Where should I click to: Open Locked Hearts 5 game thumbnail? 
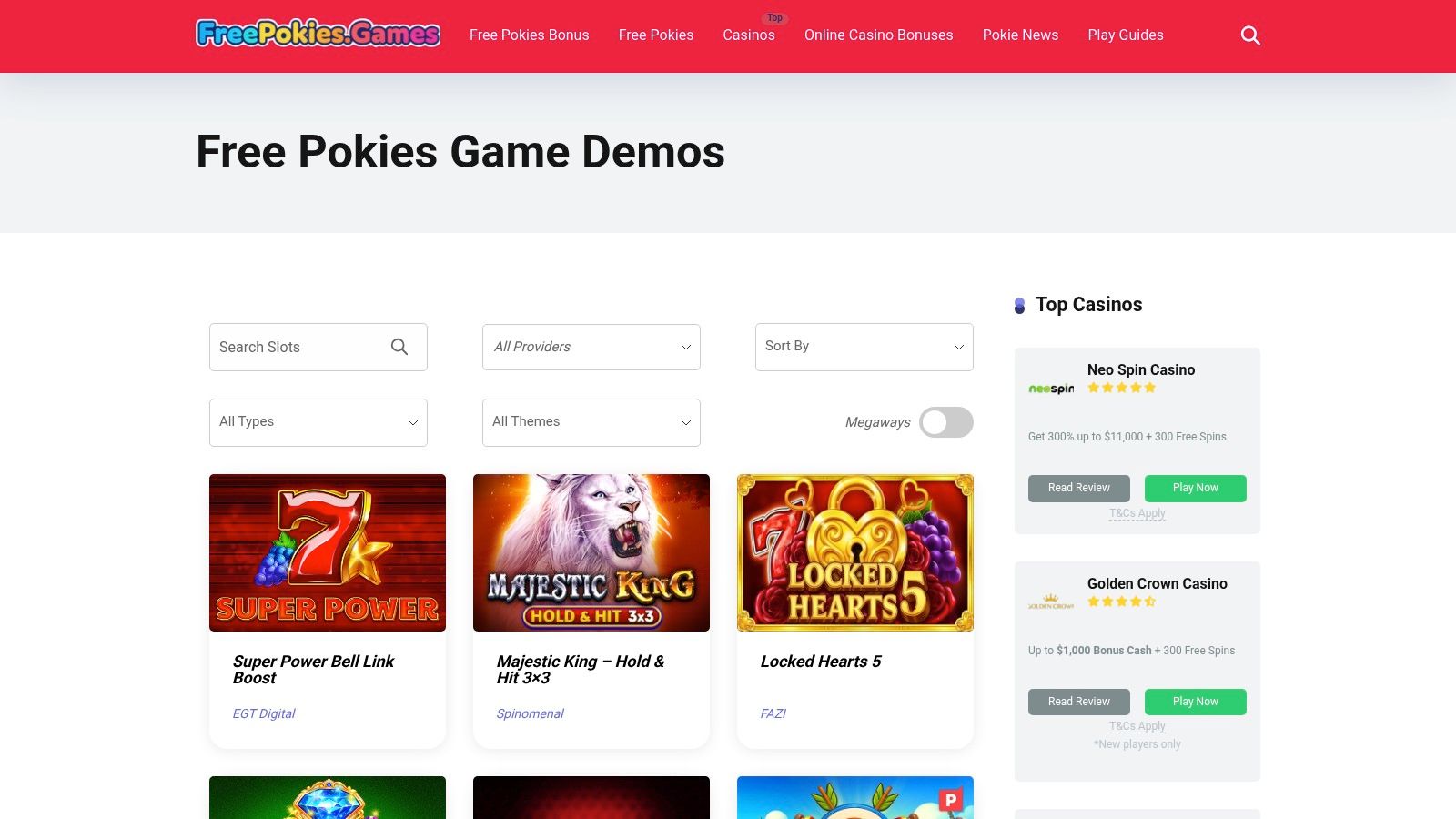point(855,552)
